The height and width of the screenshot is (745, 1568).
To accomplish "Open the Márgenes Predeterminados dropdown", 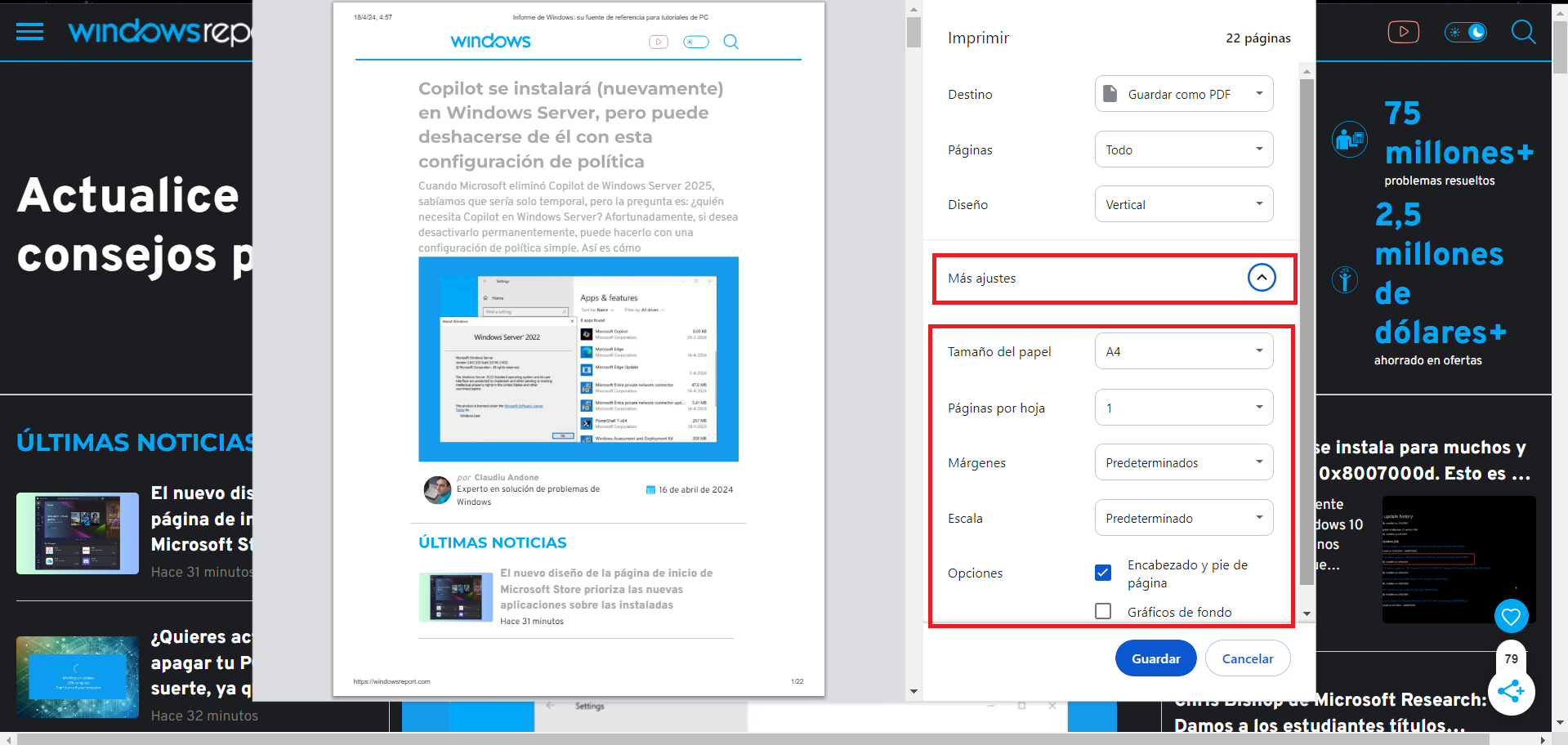I will coord(1184,462).
